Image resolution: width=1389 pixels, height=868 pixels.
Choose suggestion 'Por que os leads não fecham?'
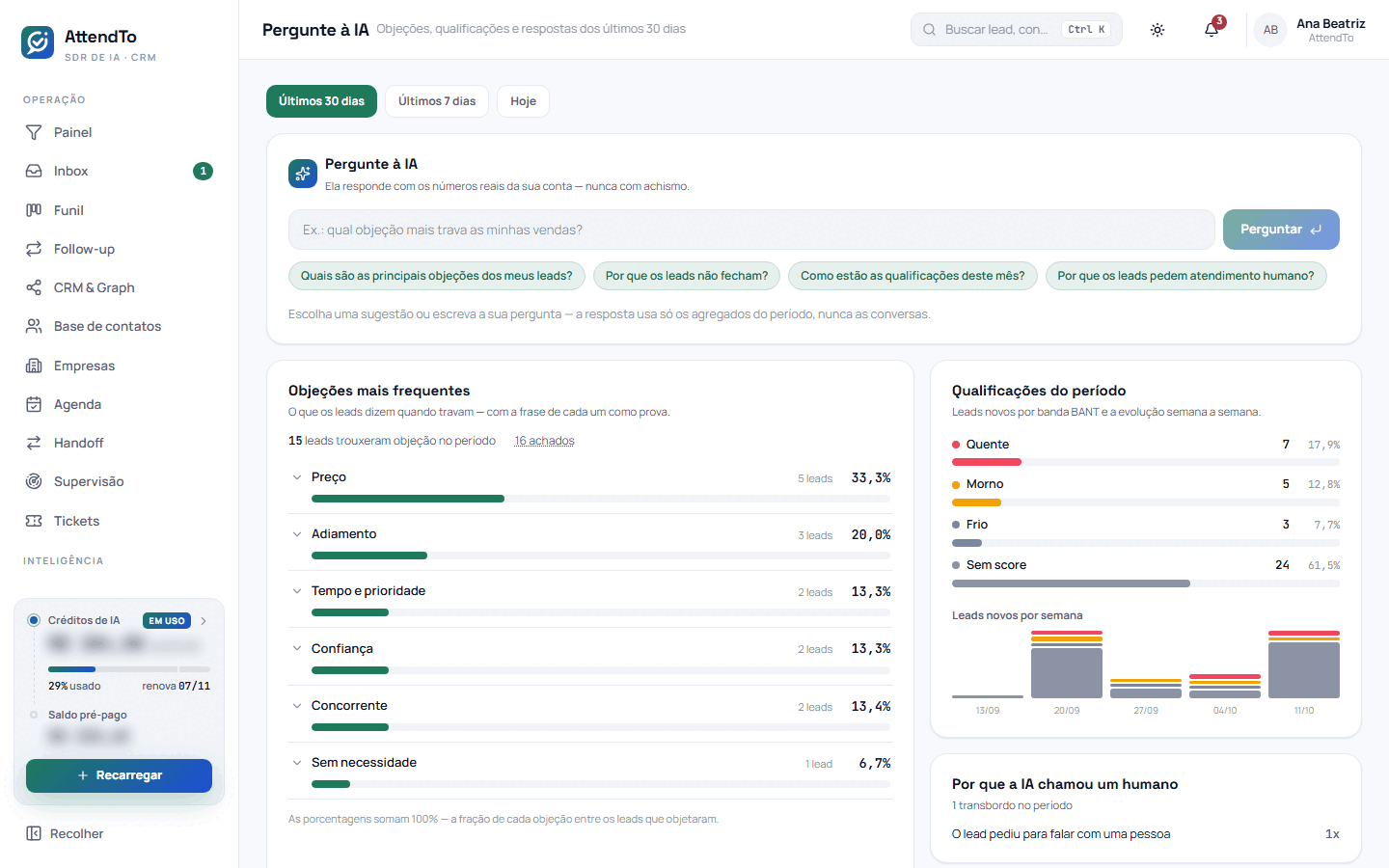[x=687, y=276]
